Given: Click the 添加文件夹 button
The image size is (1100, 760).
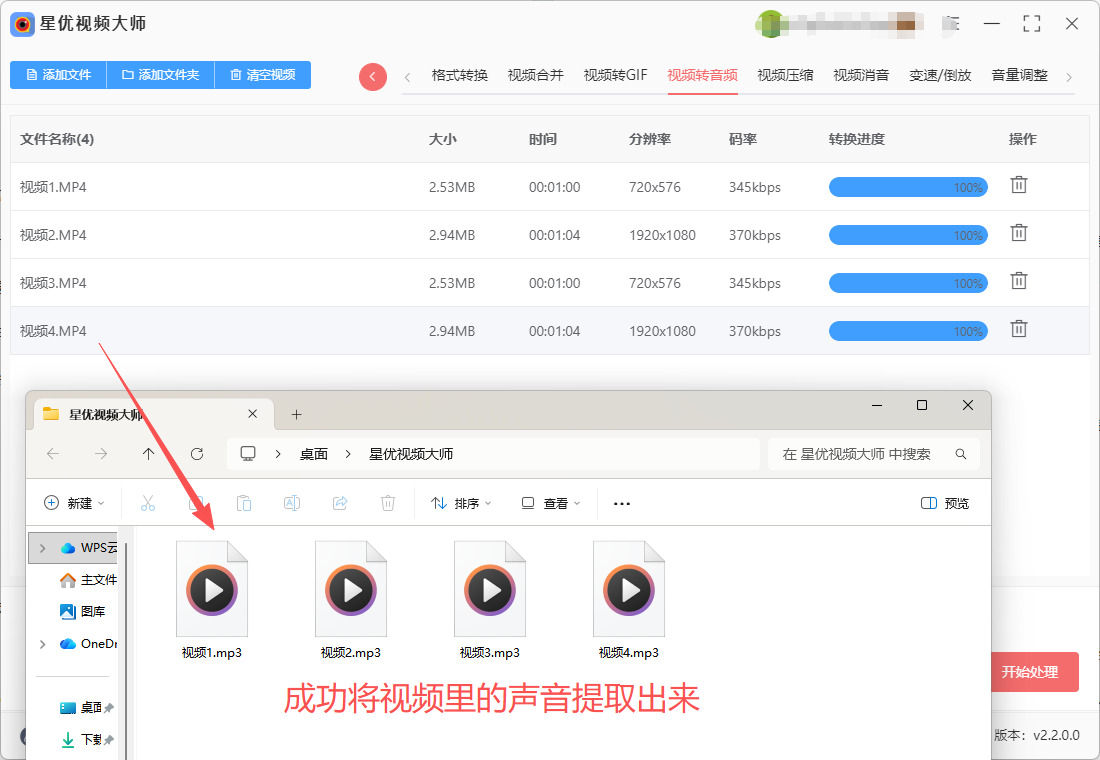Looking at the screenshot, I should click(x=160, y=74).
